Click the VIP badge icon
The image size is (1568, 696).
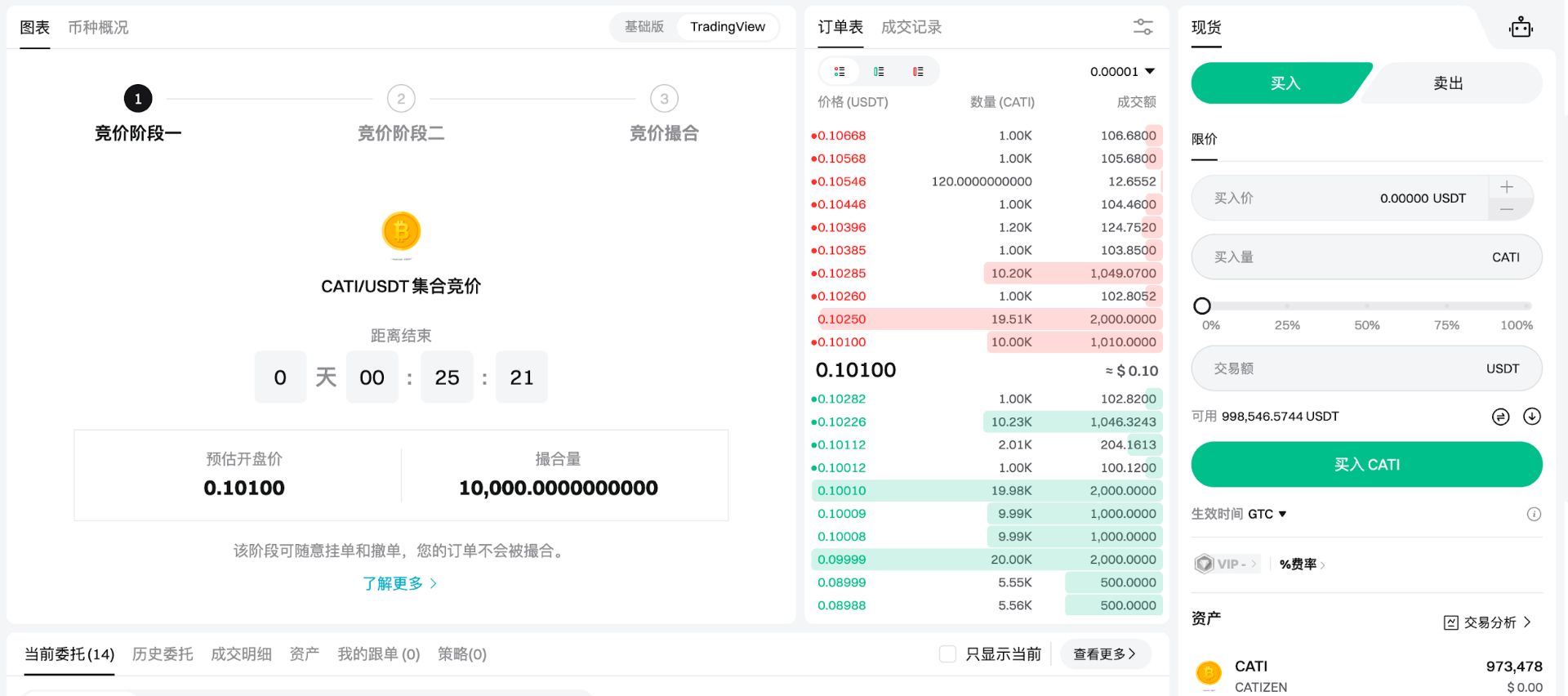(1204, 564)
